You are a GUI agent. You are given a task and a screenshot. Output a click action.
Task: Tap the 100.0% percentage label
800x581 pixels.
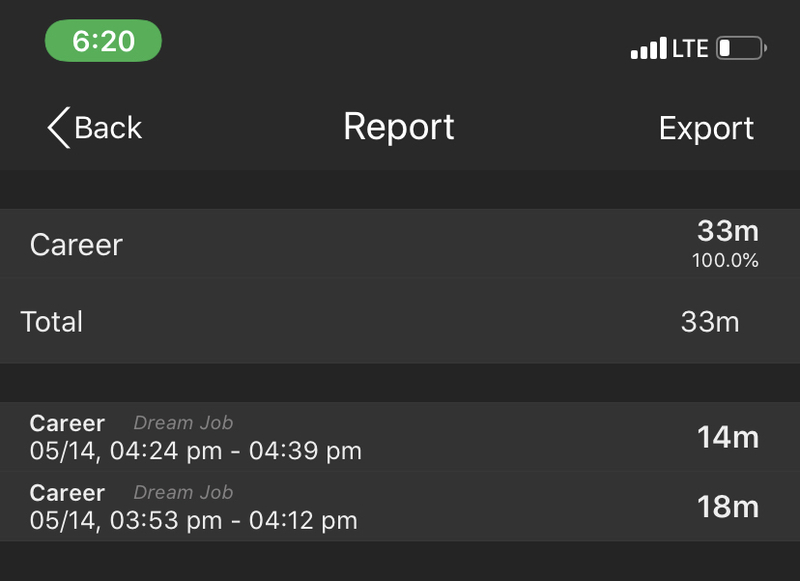[725, 261]
